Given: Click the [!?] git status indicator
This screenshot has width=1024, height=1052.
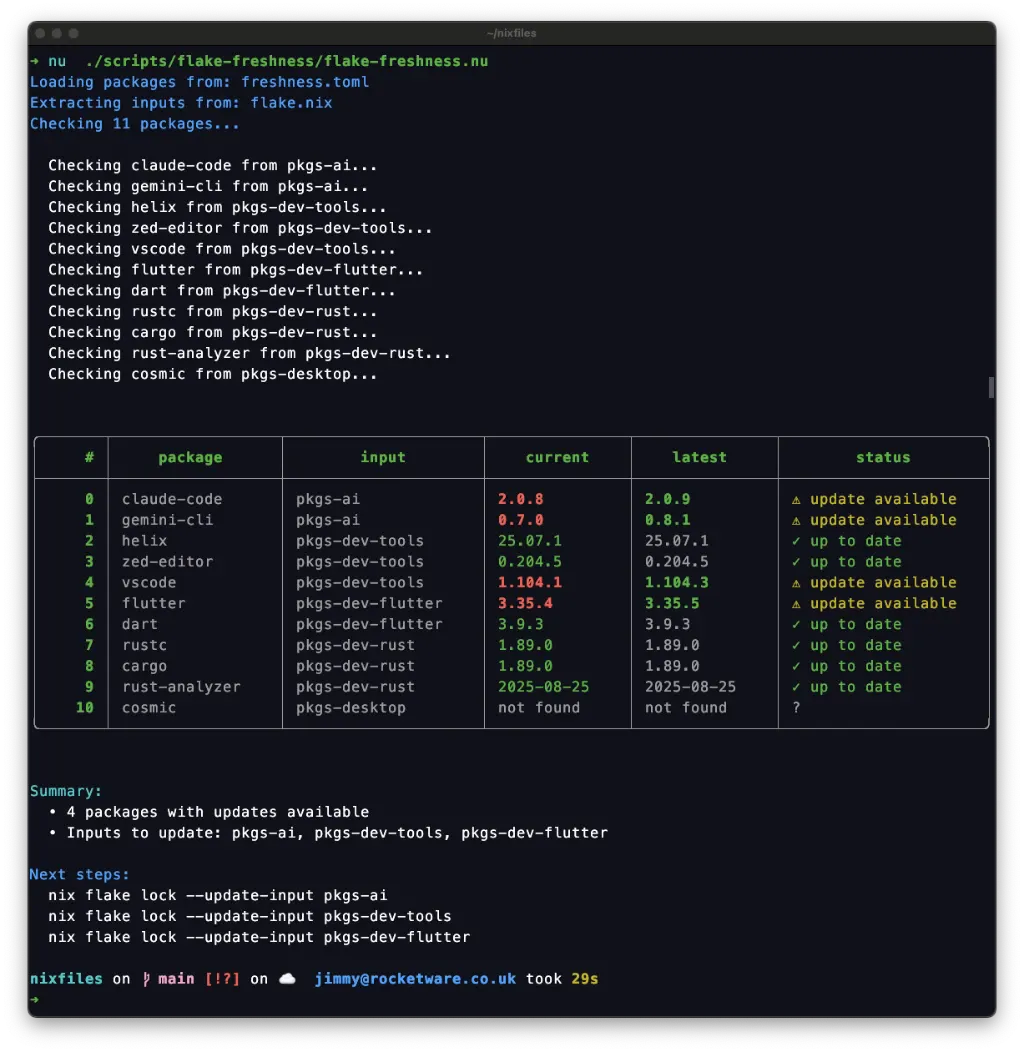Looking at the screenshot, I should [x=223, y=979].
